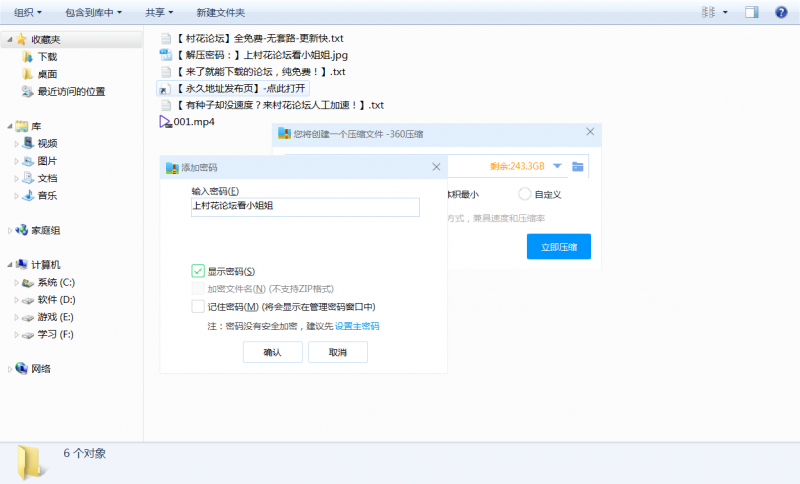The image size is (800, 484).
Task: Open the 下载 folder in favorites
Action: coord(47,57)
